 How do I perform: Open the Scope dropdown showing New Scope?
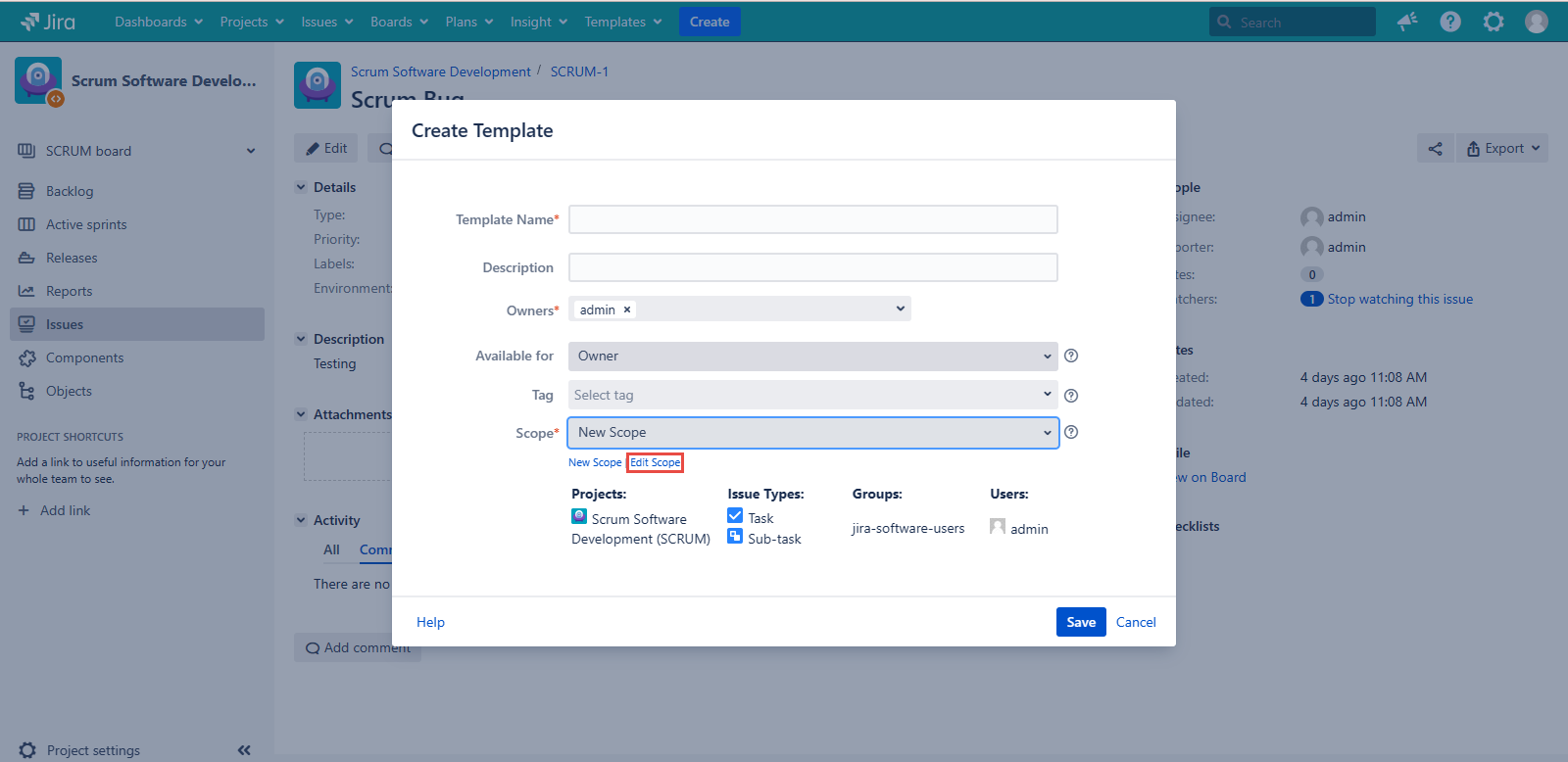(x=812, y=433)
